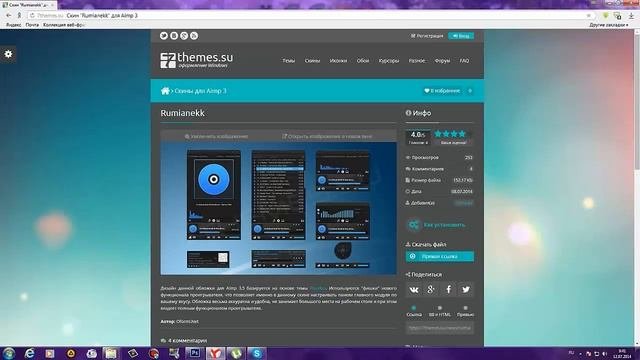This screenshot has height=360, width=640.
Task: Click the 'Rumianekk' page title
Action: (182, 113)
